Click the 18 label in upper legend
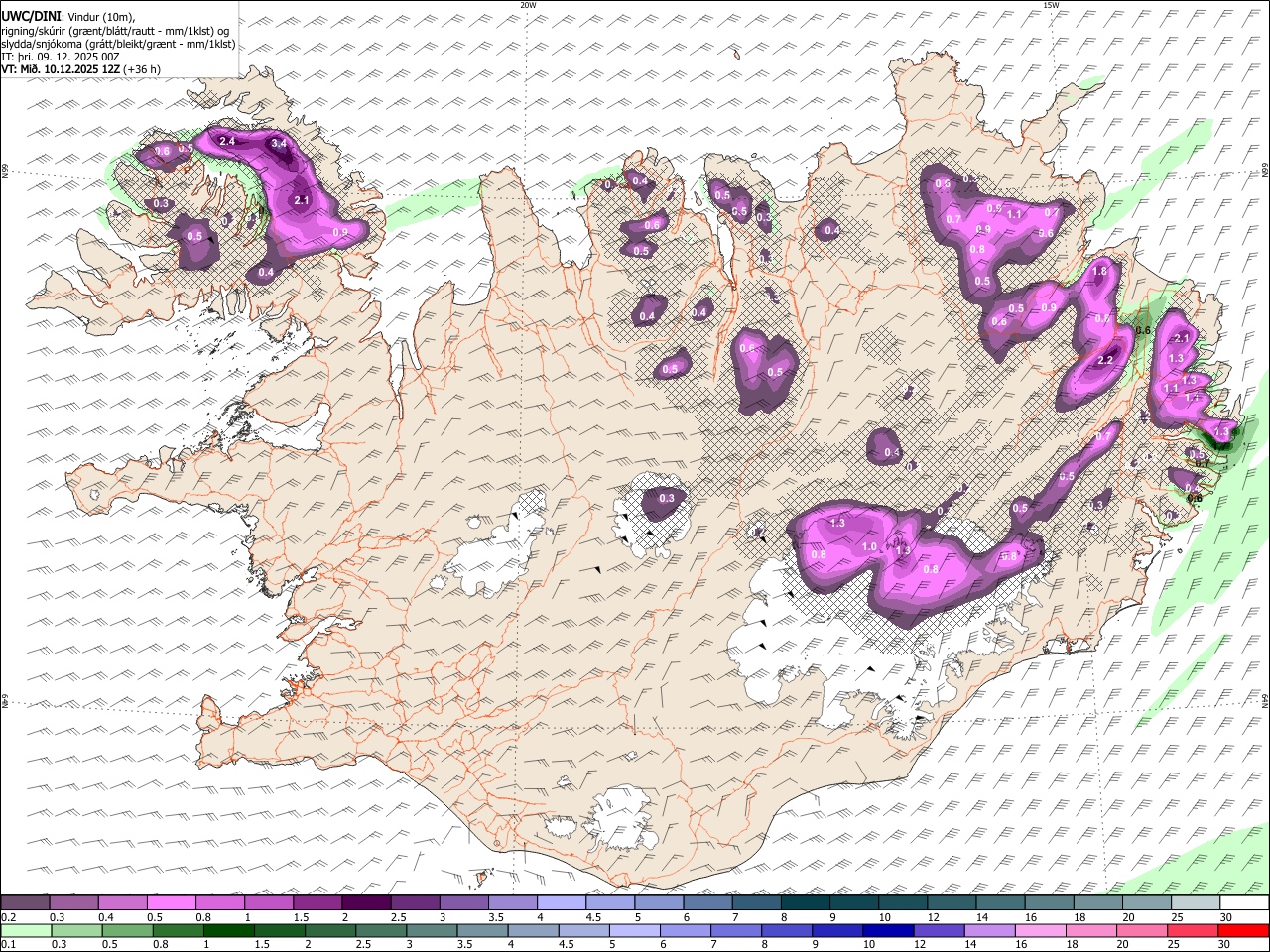Image resolution: width=1270 pixels, height=952 pixels. pos(1079,917)
